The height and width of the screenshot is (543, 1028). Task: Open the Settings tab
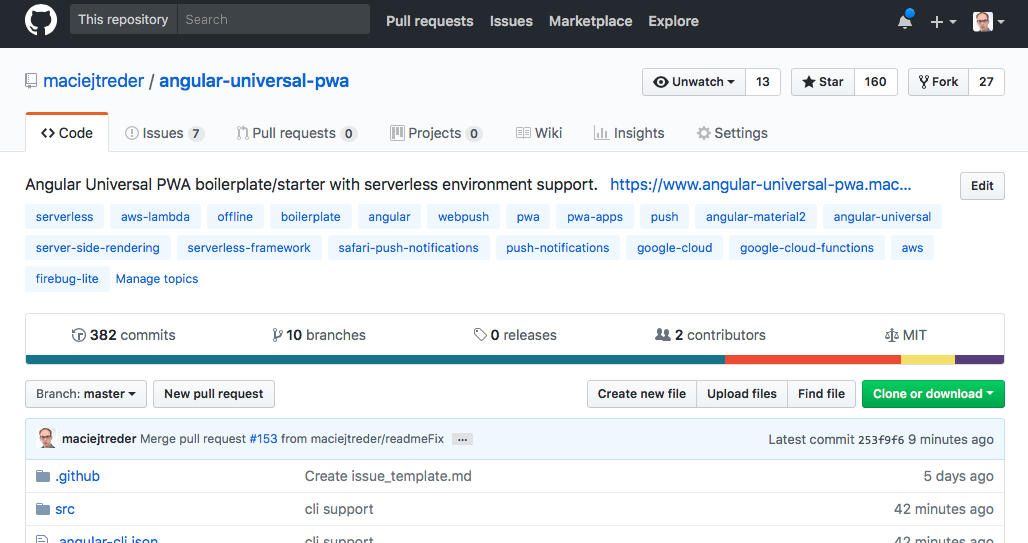pos(732,133)
